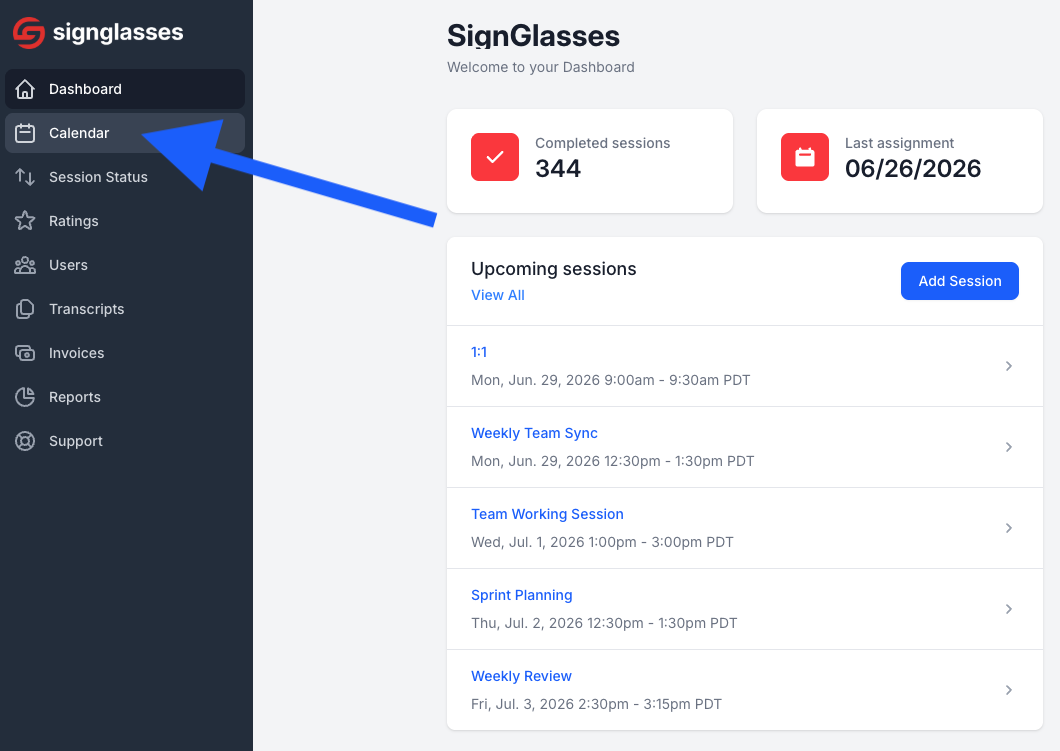
Task: Open the Calendar icon in sidebar
Action: (25, 133)
